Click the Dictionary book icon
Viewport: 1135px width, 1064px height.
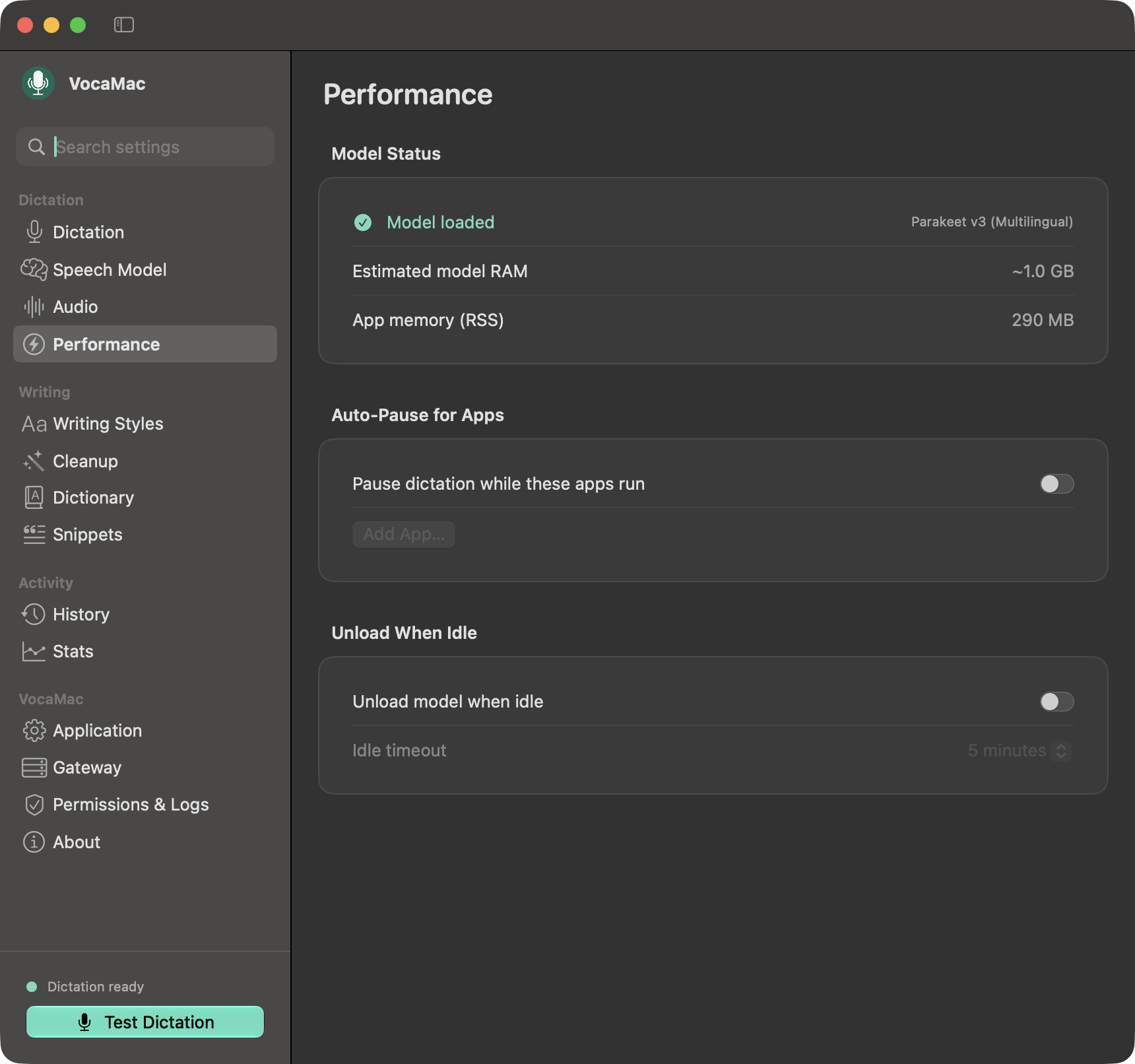click(x=34, y=498)
